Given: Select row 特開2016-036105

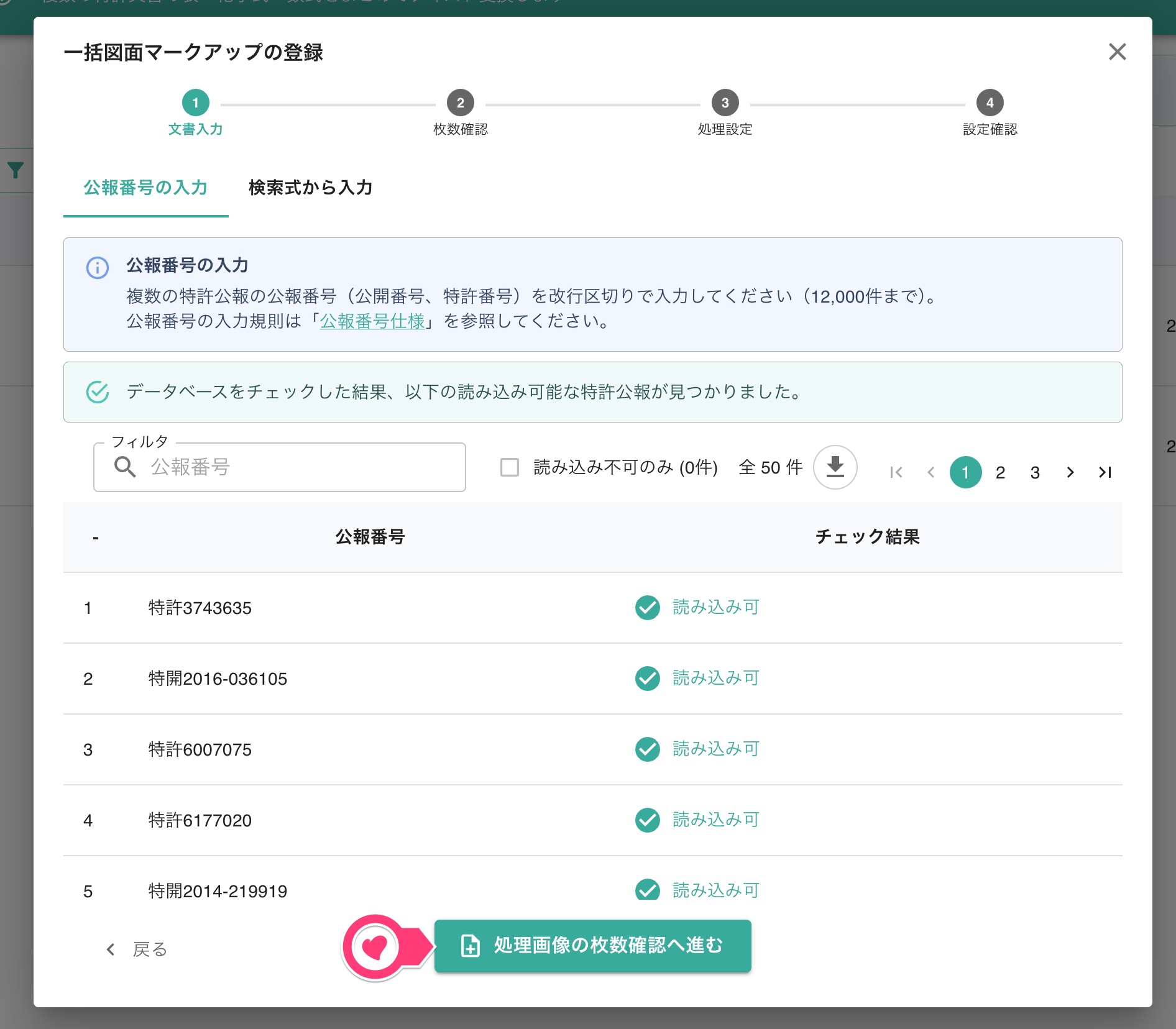Looking at the screenshot, I should (593, 679).
